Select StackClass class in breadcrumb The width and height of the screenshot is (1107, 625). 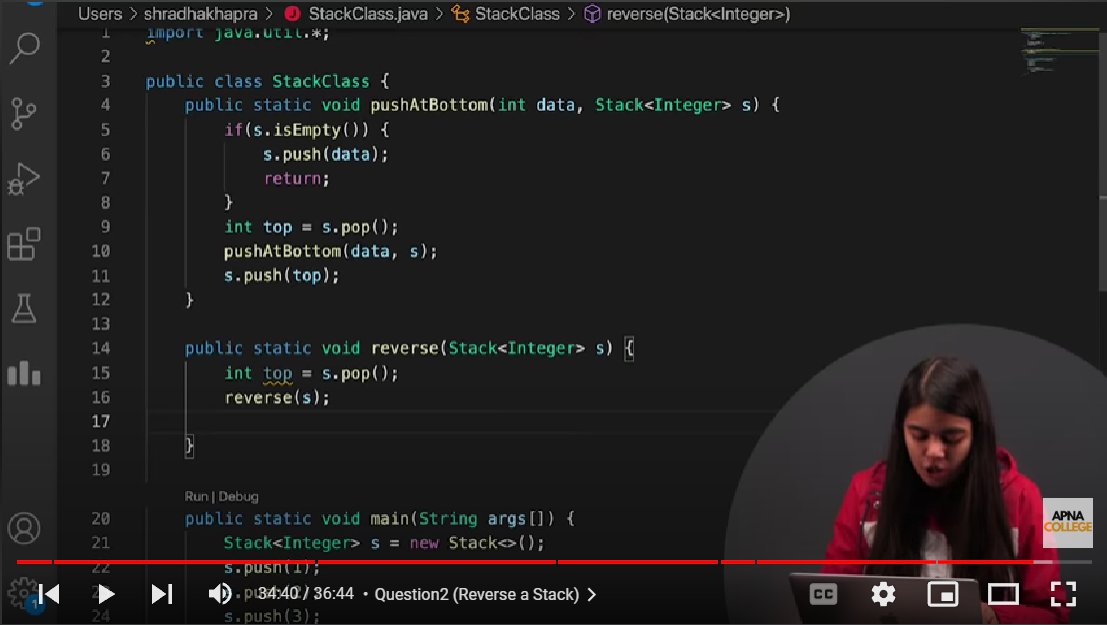[517, 14]
